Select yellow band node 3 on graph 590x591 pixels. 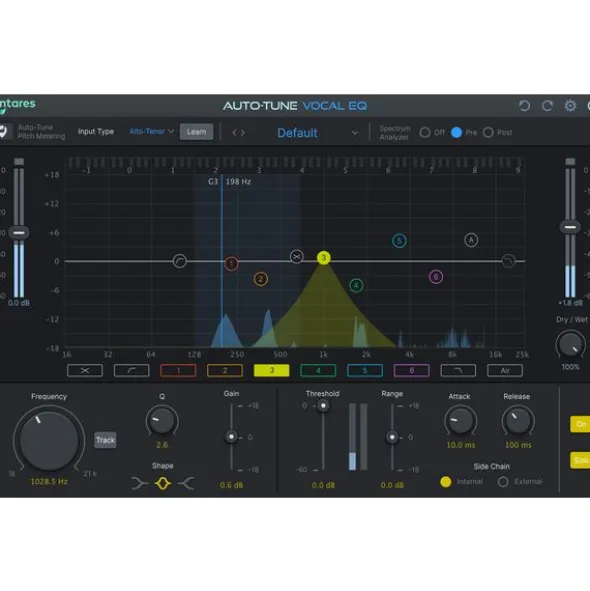[x=323, y=258]
